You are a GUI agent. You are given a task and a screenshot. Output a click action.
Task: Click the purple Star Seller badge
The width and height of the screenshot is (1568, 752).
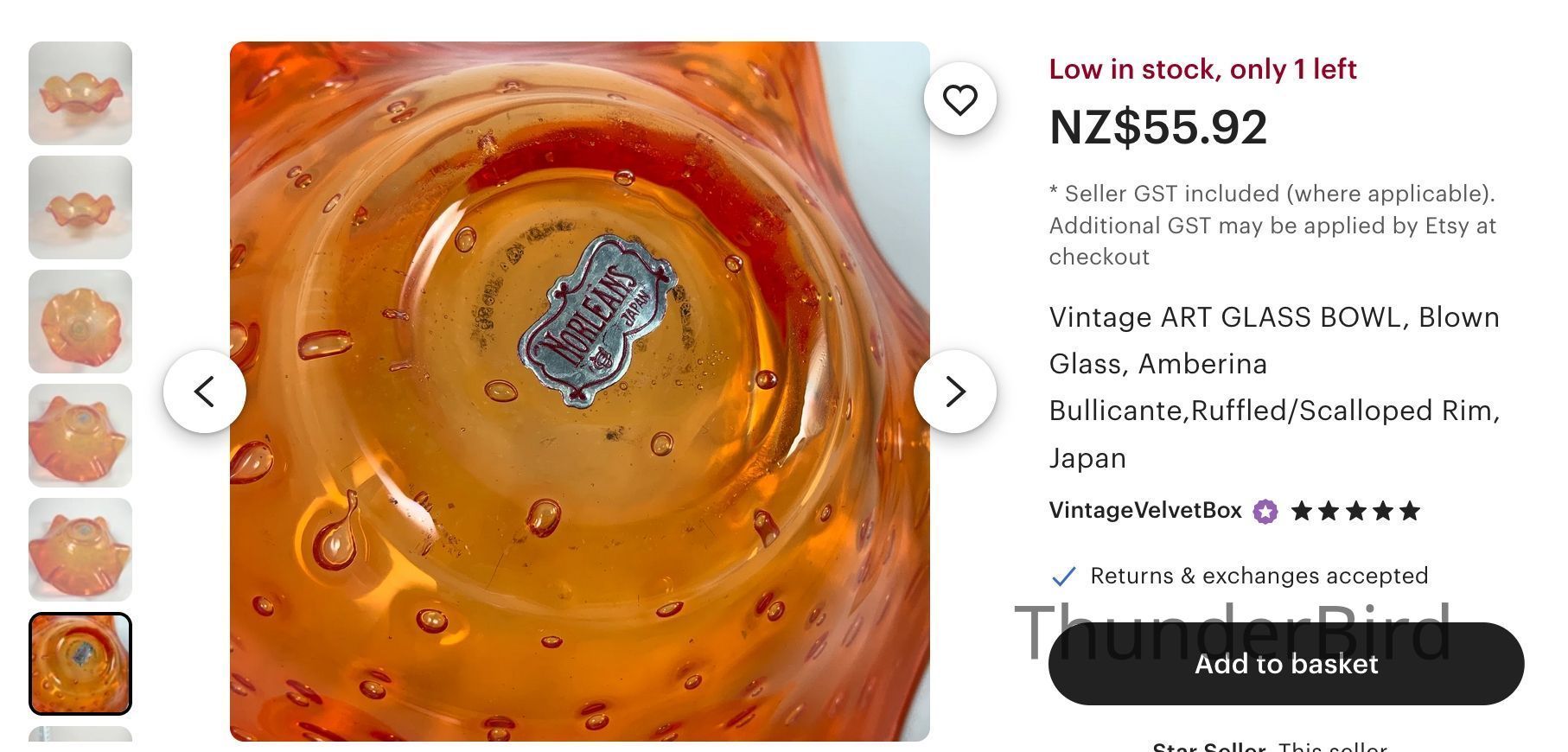click(x=1265, y=512)
